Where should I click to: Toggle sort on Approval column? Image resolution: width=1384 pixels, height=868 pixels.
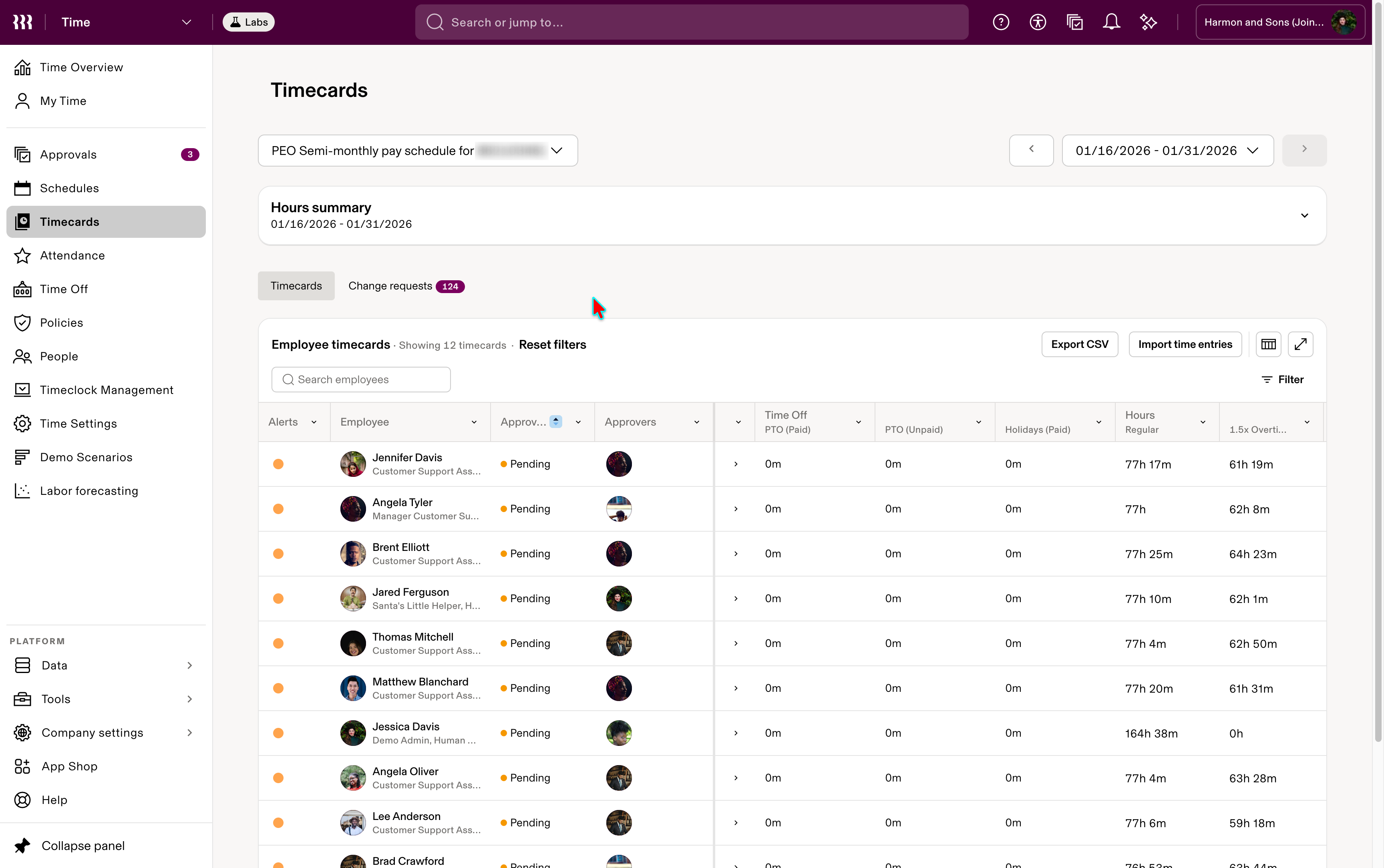pos(555,421)
